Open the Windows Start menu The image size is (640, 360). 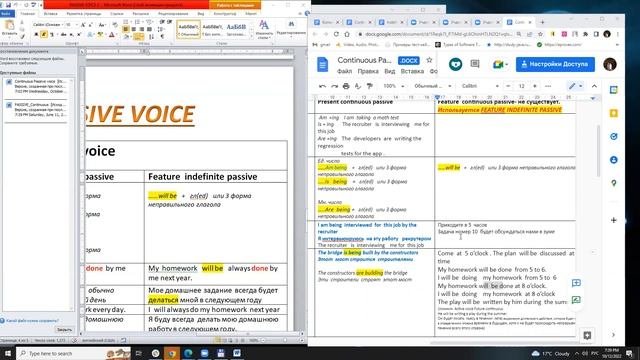[x=7, y=353]
